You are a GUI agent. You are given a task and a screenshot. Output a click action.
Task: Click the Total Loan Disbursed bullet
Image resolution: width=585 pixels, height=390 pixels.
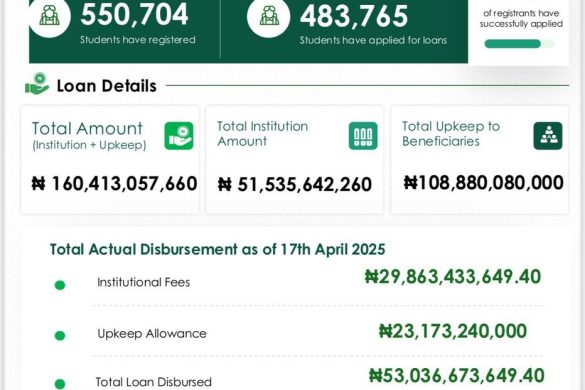coord(60,384)
